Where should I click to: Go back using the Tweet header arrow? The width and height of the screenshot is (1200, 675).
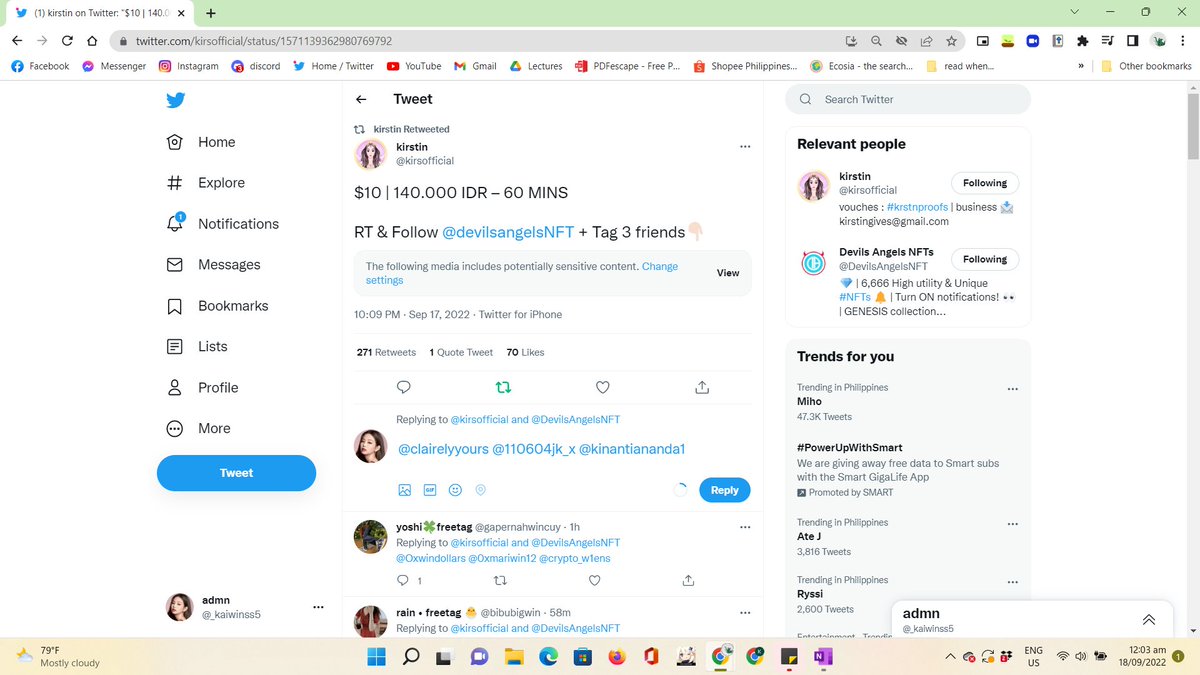[x=361, y=99]
